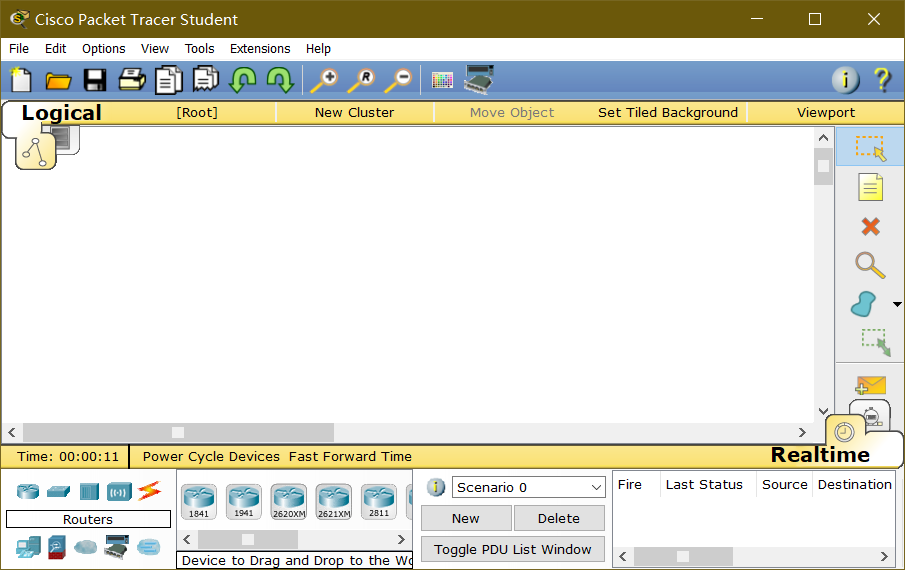The image size is (905, 570).
Task: Toggle the Logical workspace view
Action: (61, 113)
